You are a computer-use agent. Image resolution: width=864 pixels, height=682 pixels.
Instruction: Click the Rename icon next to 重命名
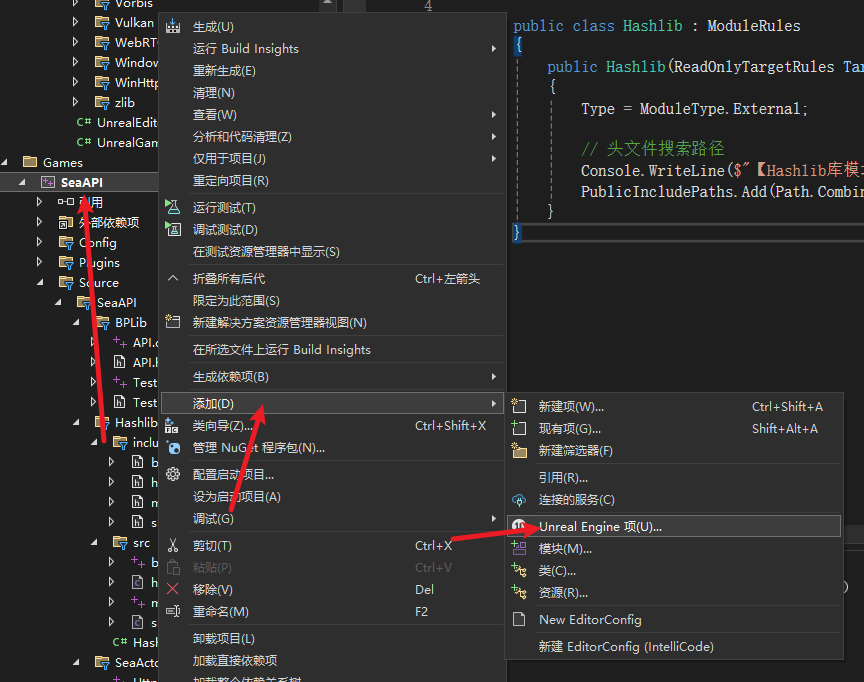(173, 611)
